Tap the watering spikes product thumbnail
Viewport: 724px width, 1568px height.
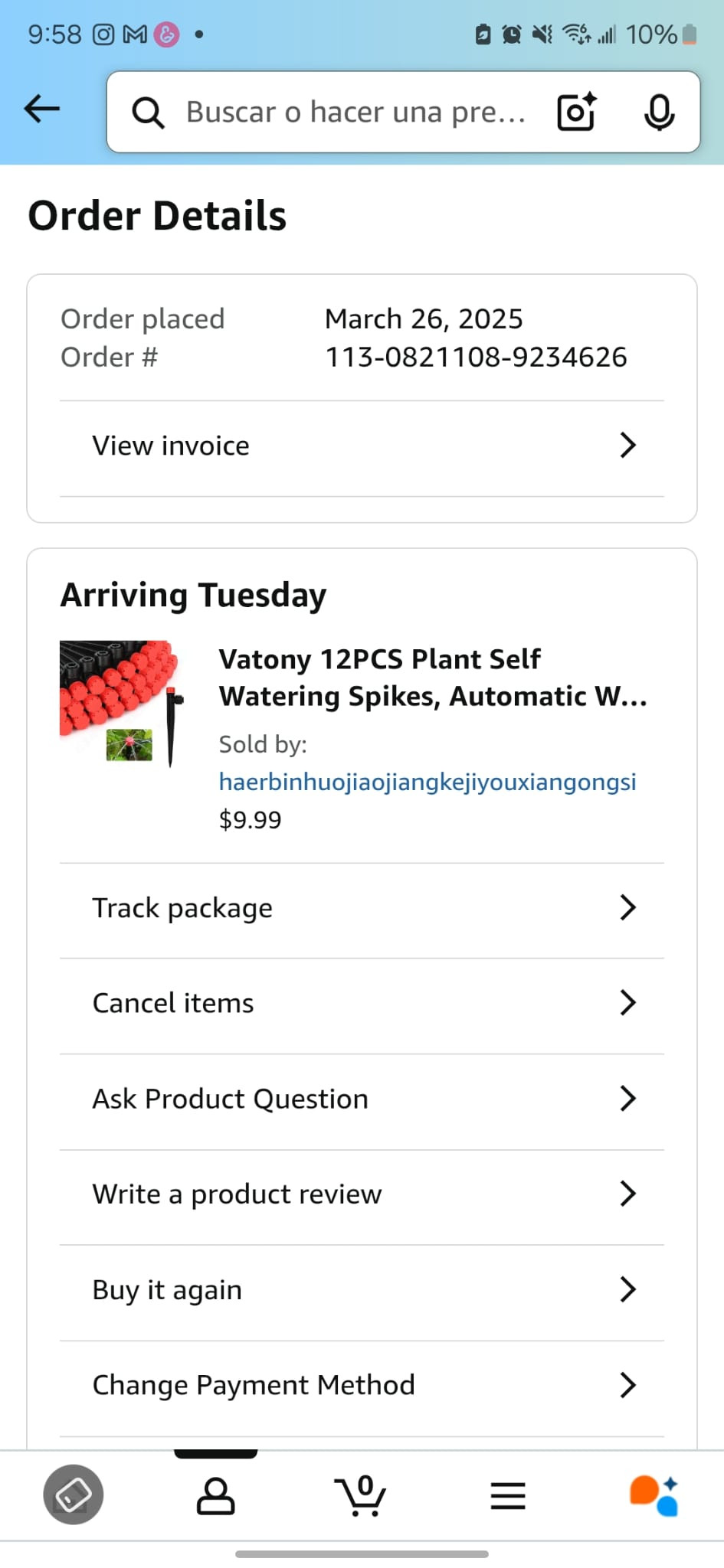[x=123, y=704]
